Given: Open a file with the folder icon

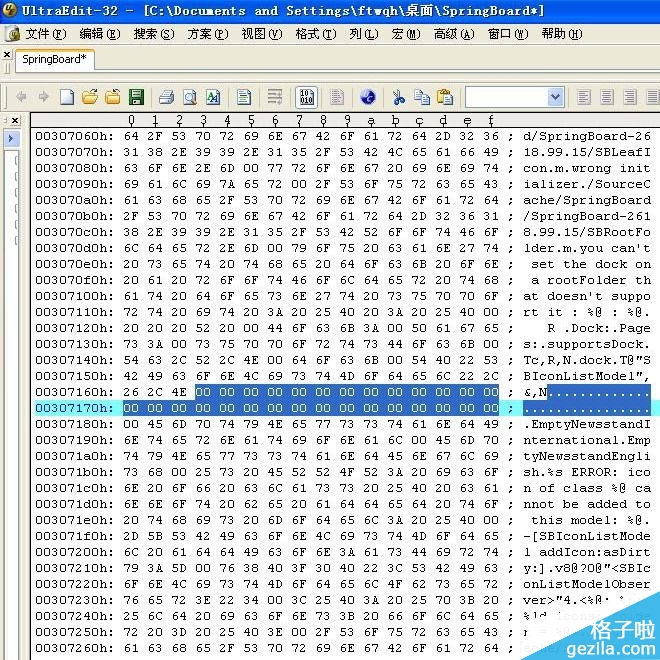Looking at the screenshot, I should tap(90, 97).
